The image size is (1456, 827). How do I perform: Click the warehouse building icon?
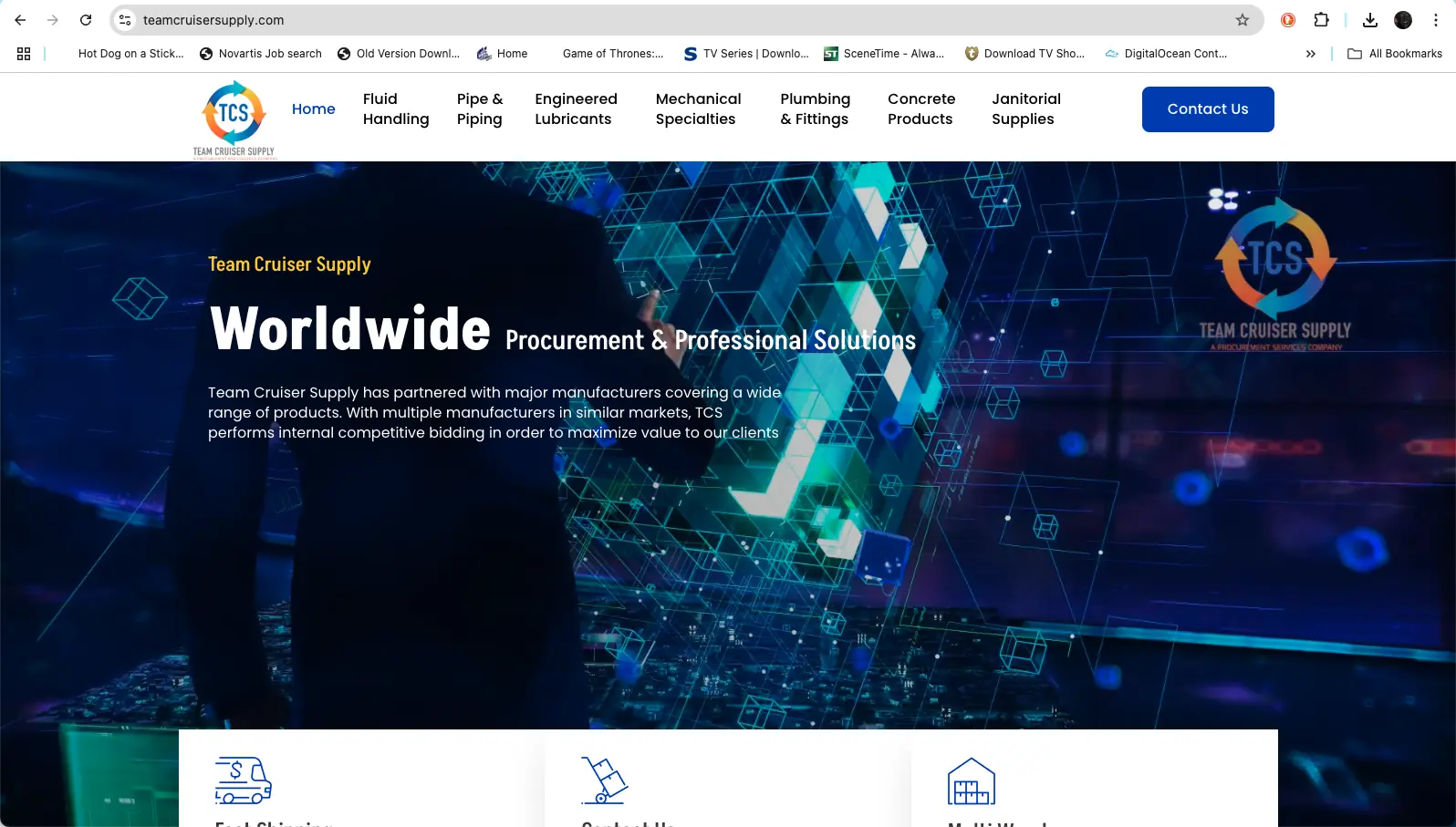pos(971,781)
